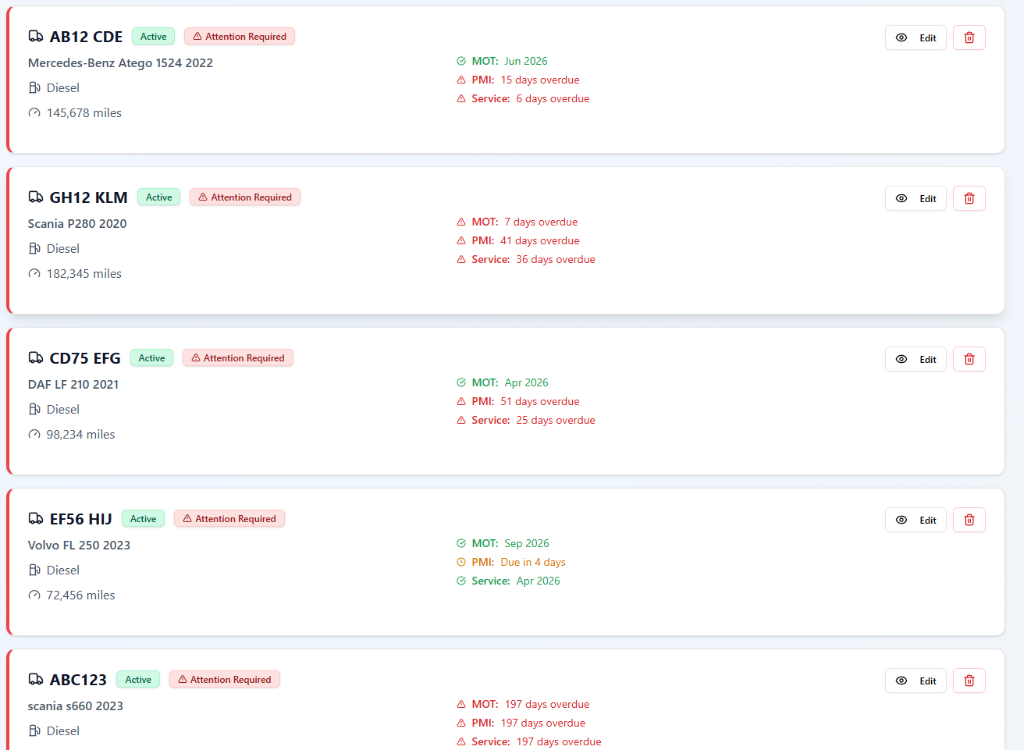Delete vehicle CD75 EFG with trash icon
The image size is (1024, 750).
click(x=969, y=359)
